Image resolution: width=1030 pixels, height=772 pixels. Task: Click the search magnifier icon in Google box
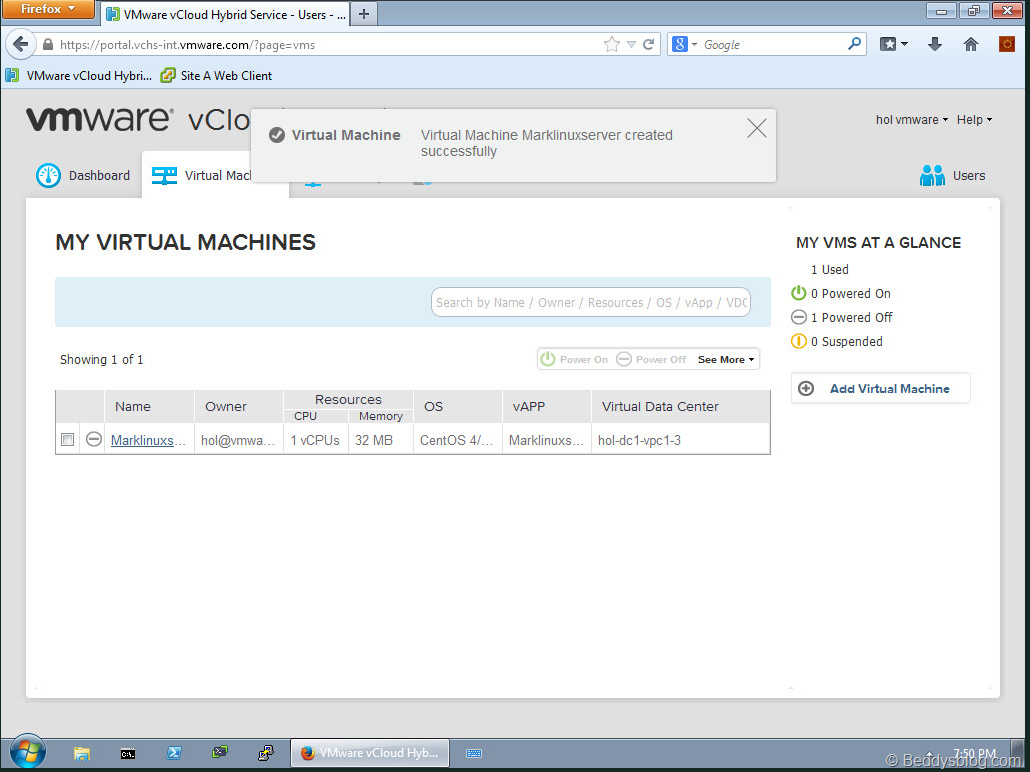click(854, 44)
